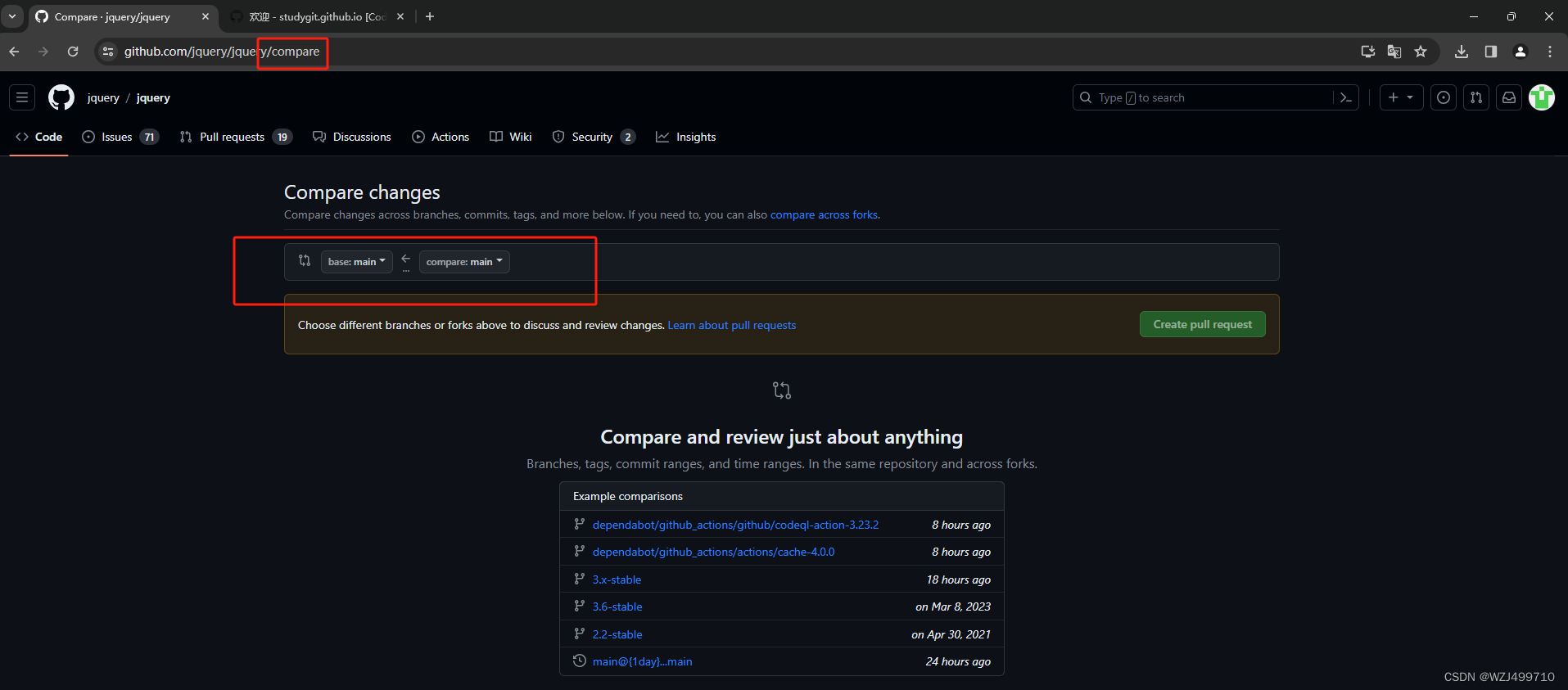The width and height of the screenshot is (1568, 690).
Task: Open the Security tab
Action: pyautogui.click(x=594, y=137)
